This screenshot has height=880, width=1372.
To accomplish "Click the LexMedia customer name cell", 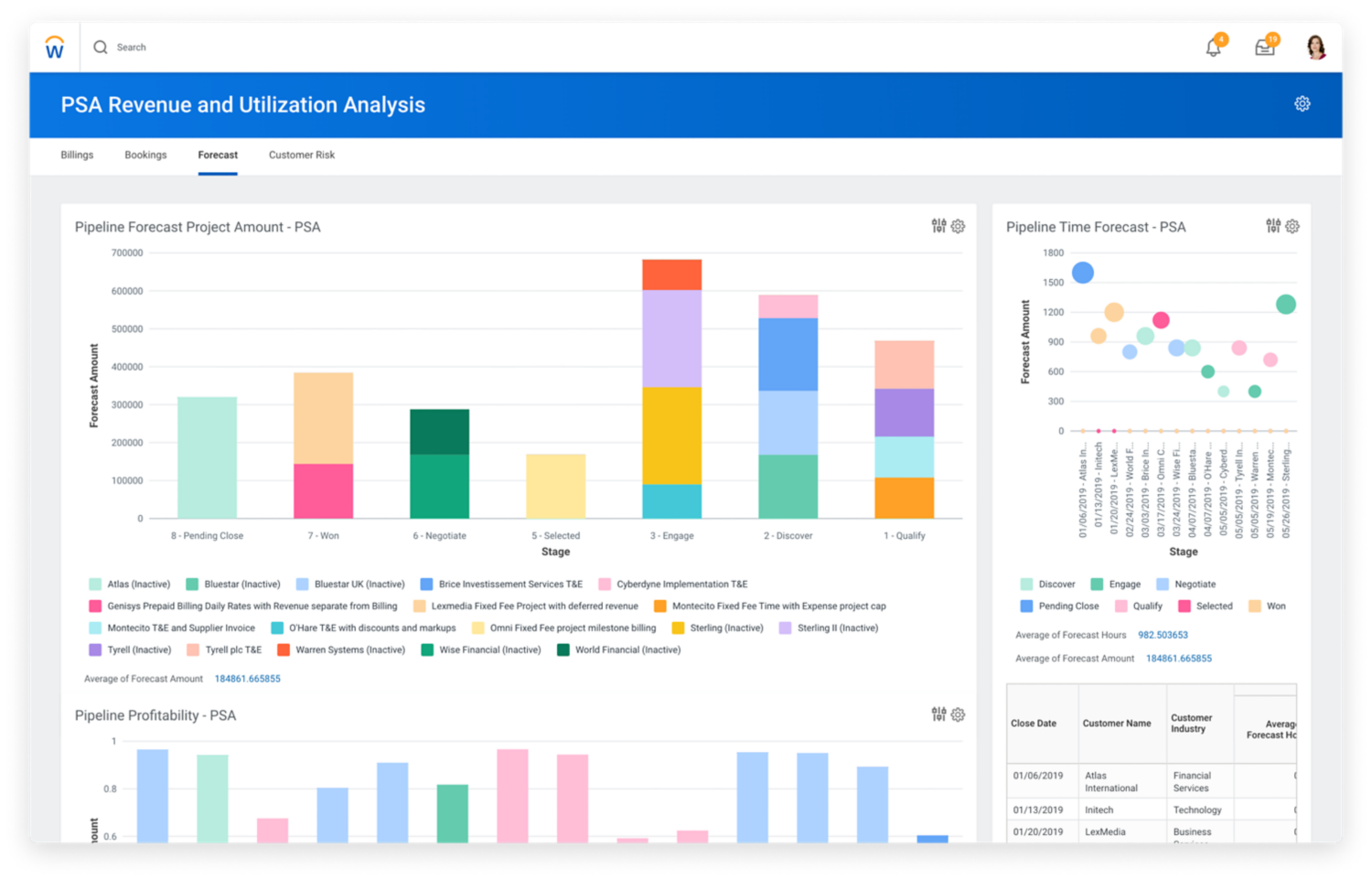I will (x=1122, y=832).
